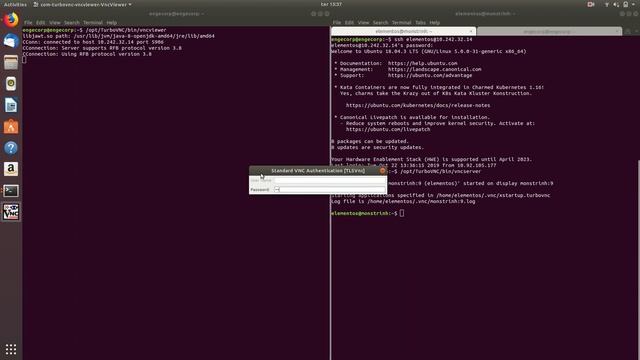This screenshot has height=360, width=640.
Task: Open Search menu in right terminal
Action: tap(380, 23)
